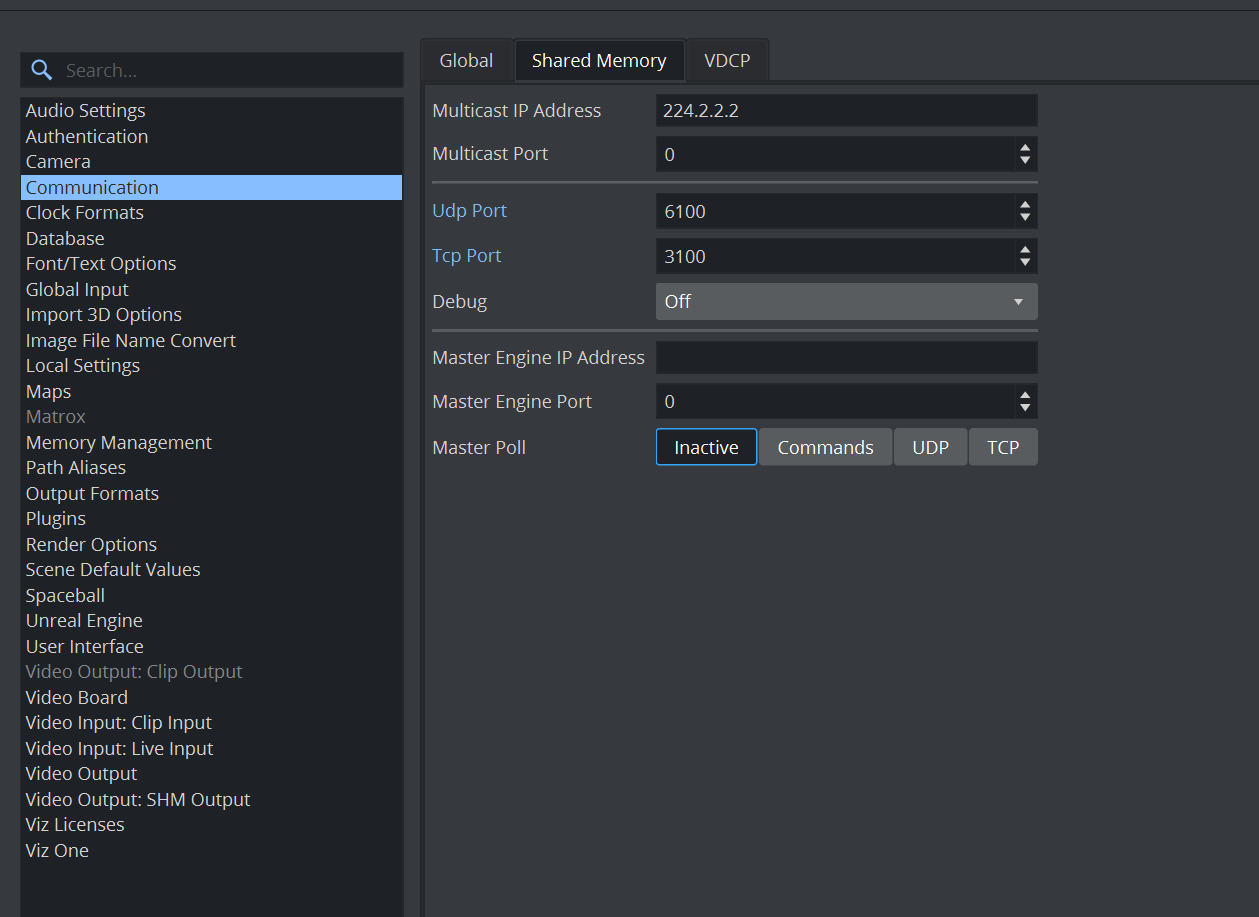Go to Unreal Engine settings
Screen dimensions: 1259x917
pyautogui.click(x=84, y=621)
